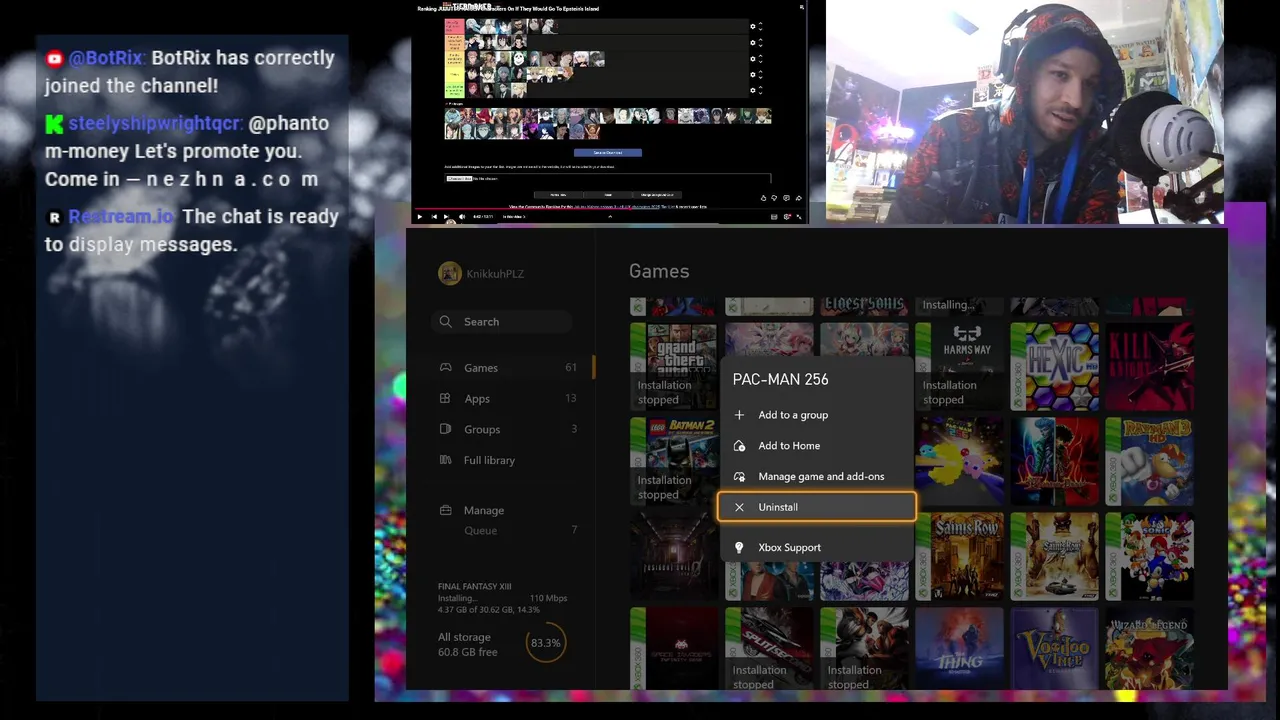Screen dimensions: 1280x720
Task: Open settings gear of red tier row
Action: pos(753,26)
